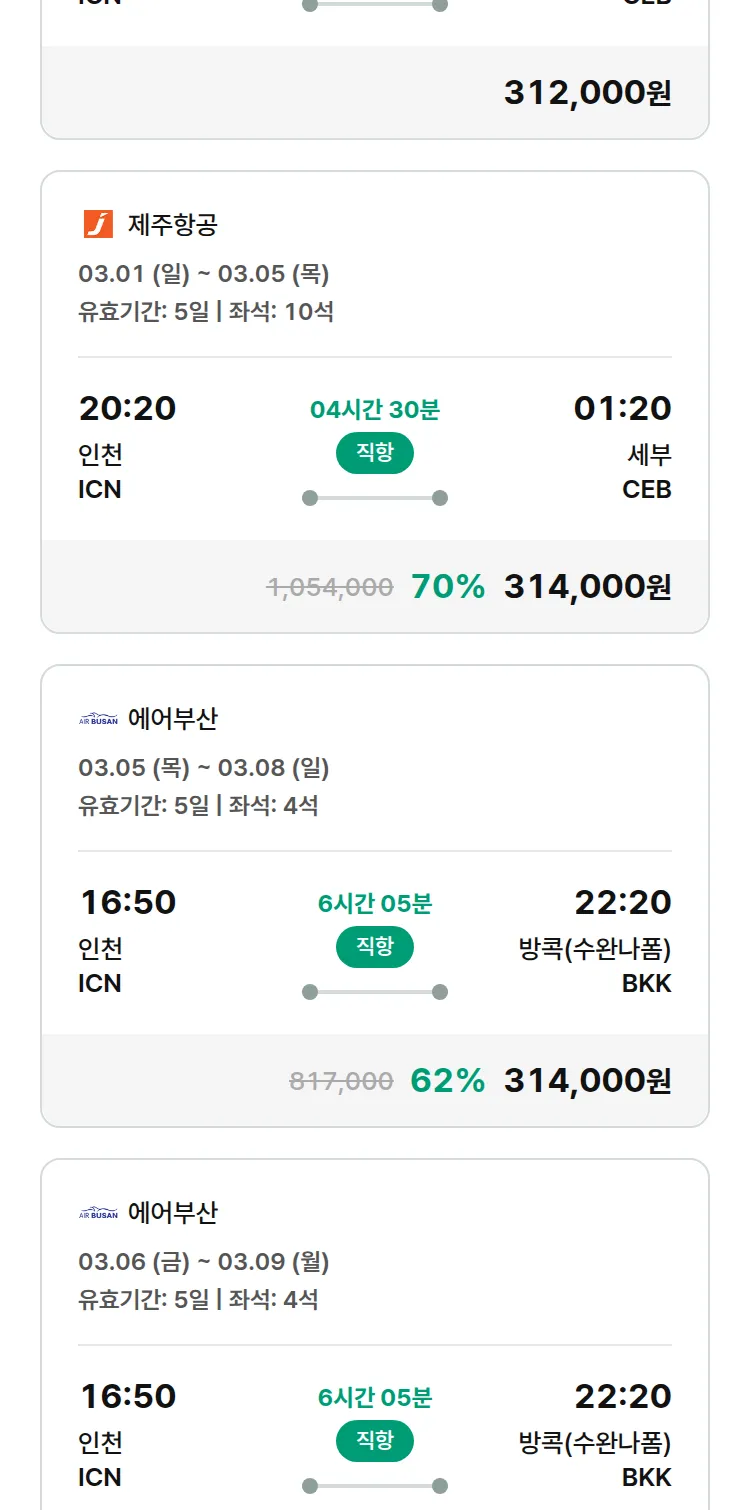Tap the 04시간 30분 flight duration
Image resolution: width=750 pixels, height=1510 pixels.
(375, 410)
